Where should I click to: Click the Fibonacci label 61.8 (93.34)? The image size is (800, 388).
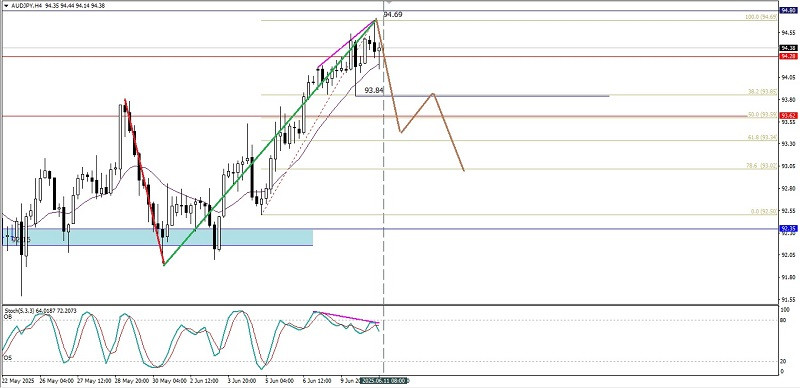click(x=762, y=137)
